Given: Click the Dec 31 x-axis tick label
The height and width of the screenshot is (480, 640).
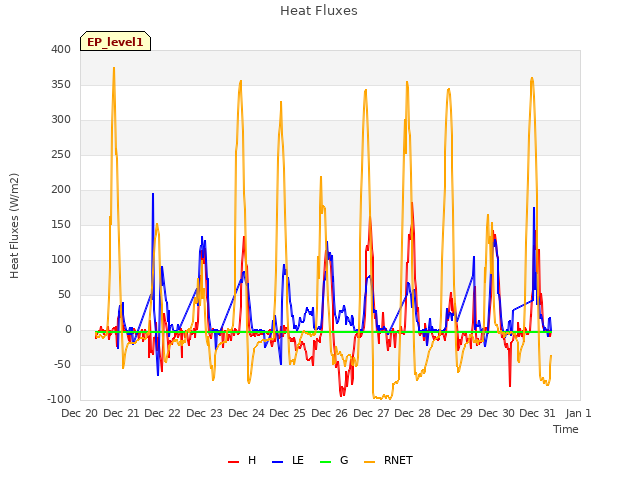Looking at the screenshot, I should click(537, 413).
